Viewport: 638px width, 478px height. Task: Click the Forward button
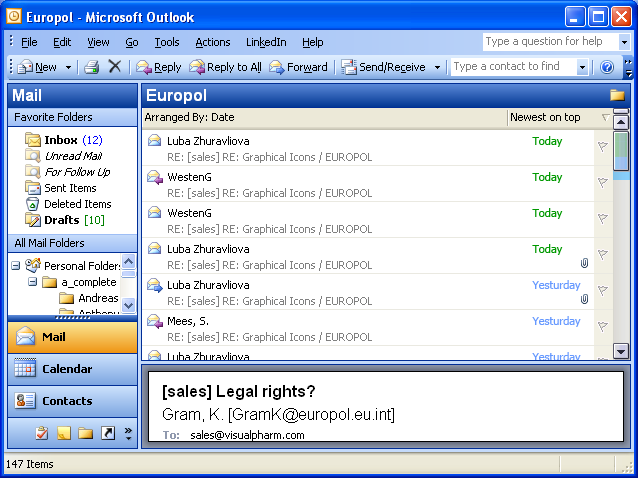(x=298, y=67)
